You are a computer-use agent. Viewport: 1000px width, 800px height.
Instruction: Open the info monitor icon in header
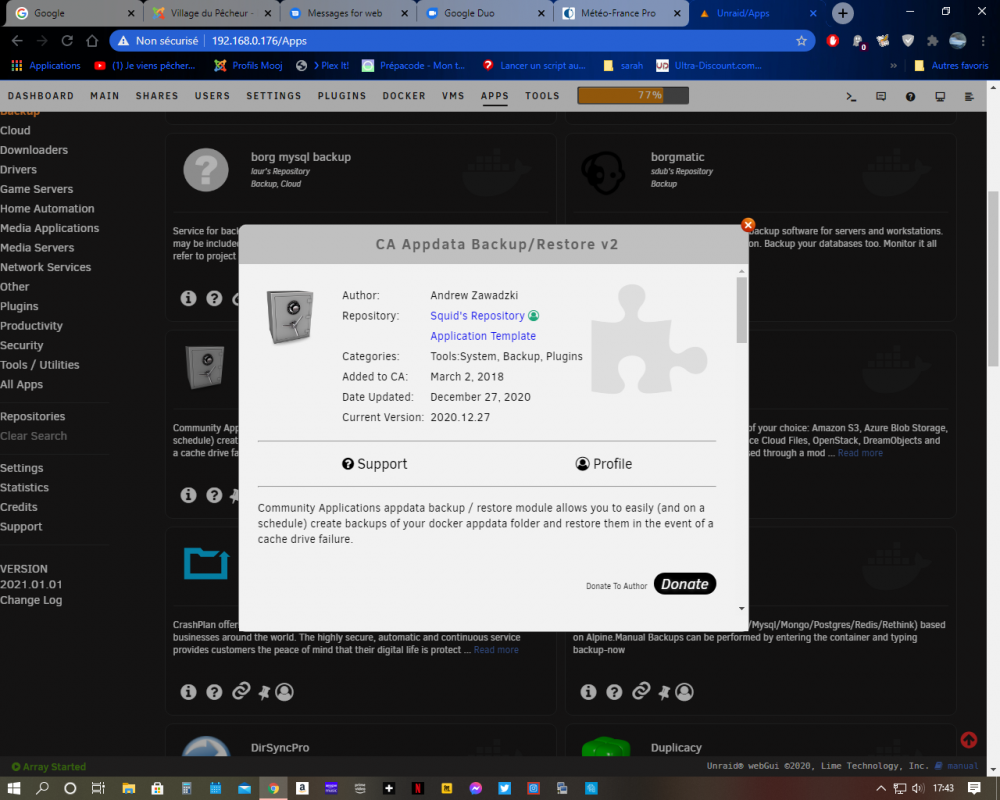coord(940,96)
